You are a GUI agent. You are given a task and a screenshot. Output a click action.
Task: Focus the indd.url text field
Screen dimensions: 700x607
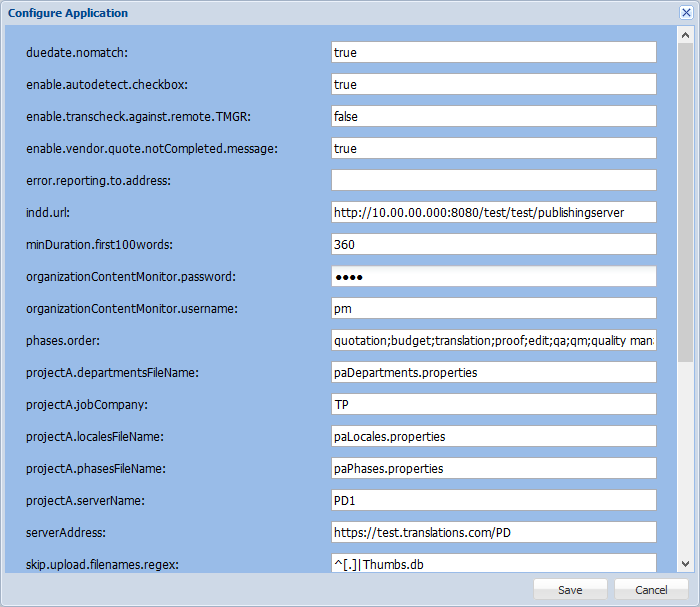(x=493, y=212)
